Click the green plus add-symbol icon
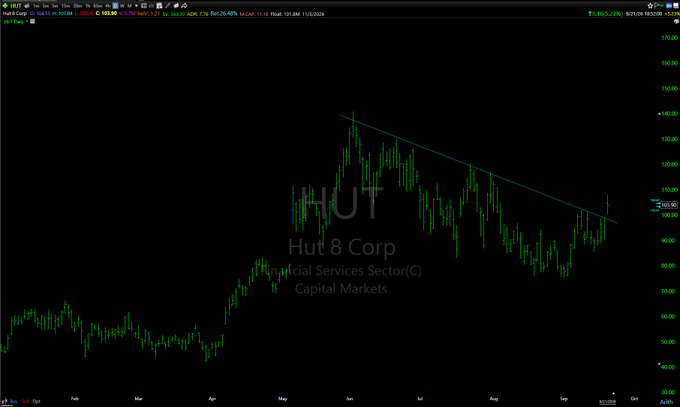The image size is (680, 407). point(5,6)
